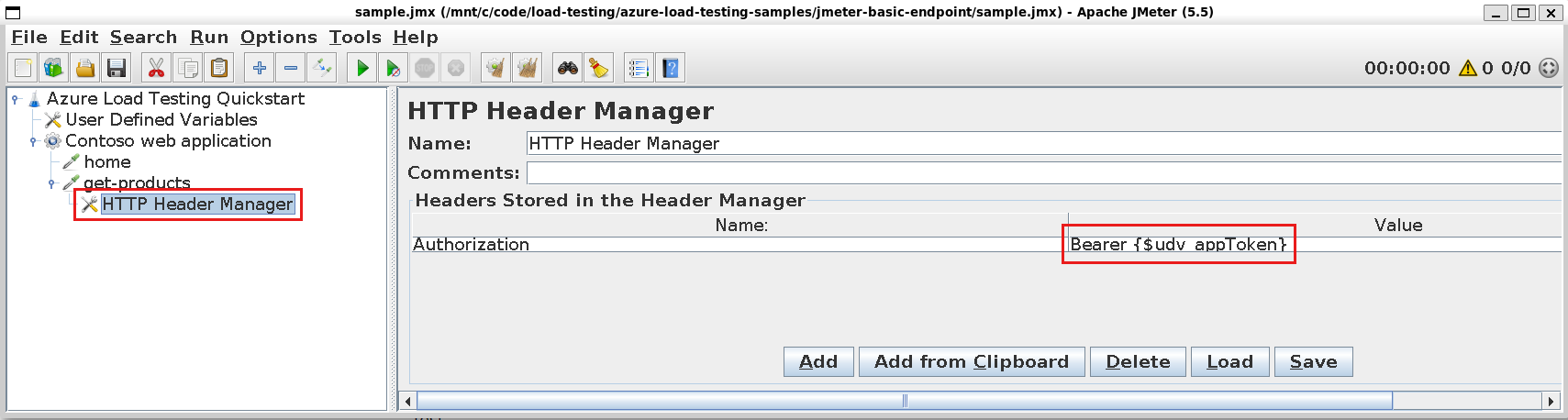This screenshot has width=1568, height=420.
Task: Collapse the Azure Load Testing Quickstart node
Action: [15, 99]
